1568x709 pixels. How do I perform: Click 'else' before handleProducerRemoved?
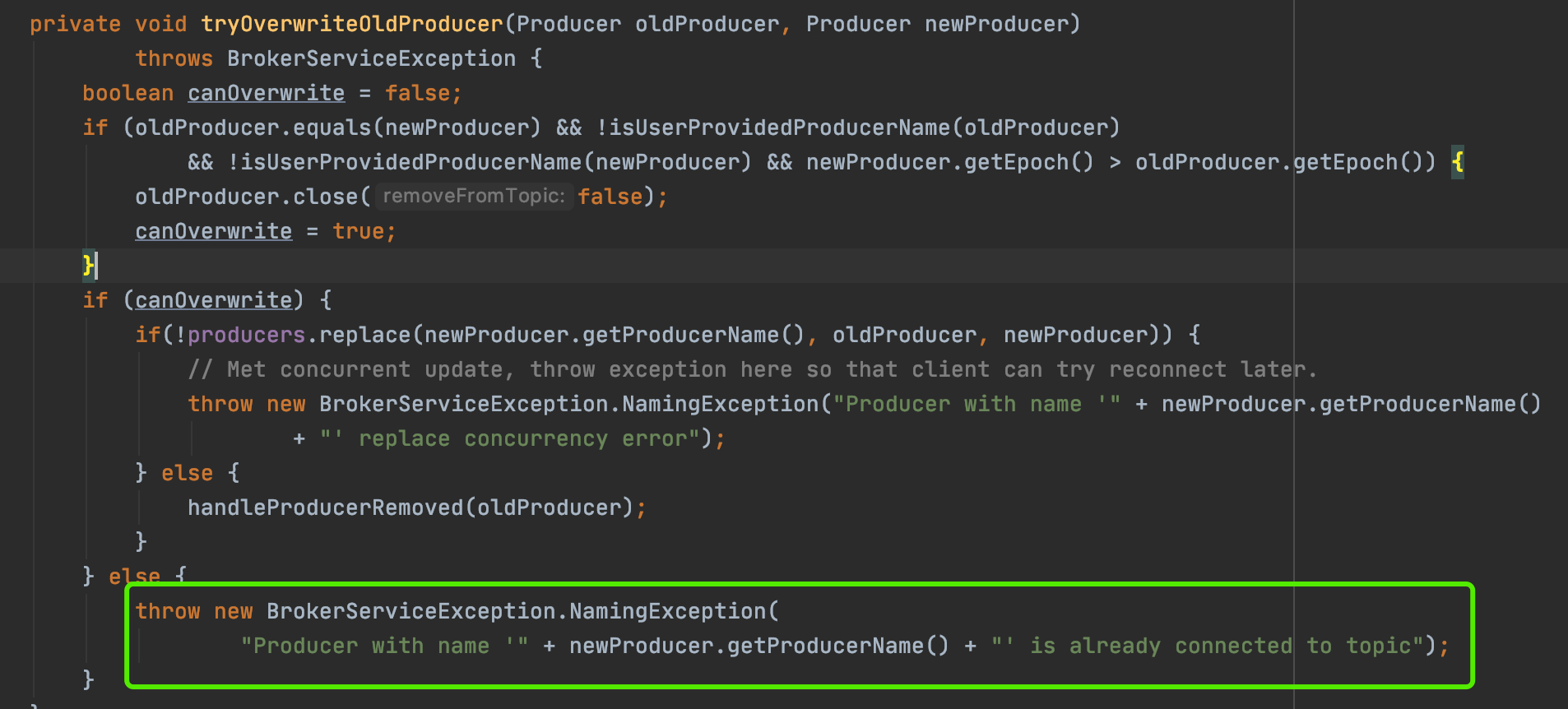click(x=188, y=473)
